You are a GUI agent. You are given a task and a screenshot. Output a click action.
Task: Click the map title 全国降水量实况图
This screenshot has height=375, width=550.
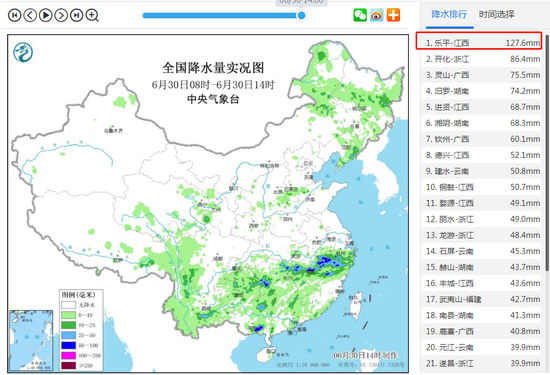pyautogui.click(x=213, y=68)
